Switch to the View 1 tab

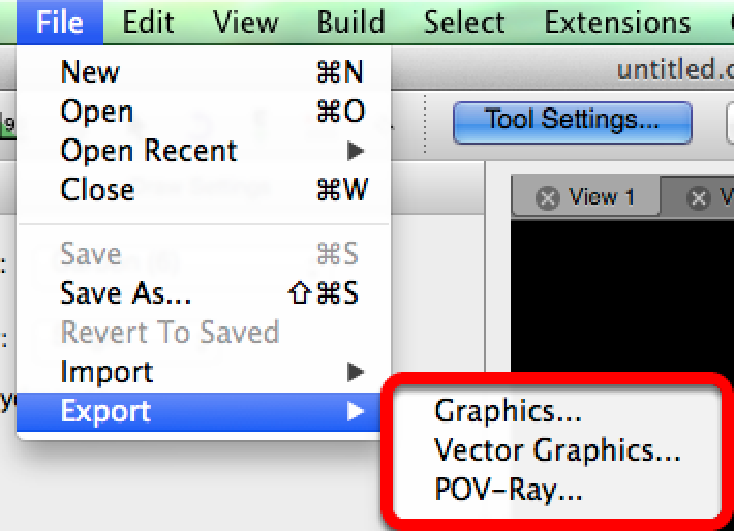pos(601,198)
